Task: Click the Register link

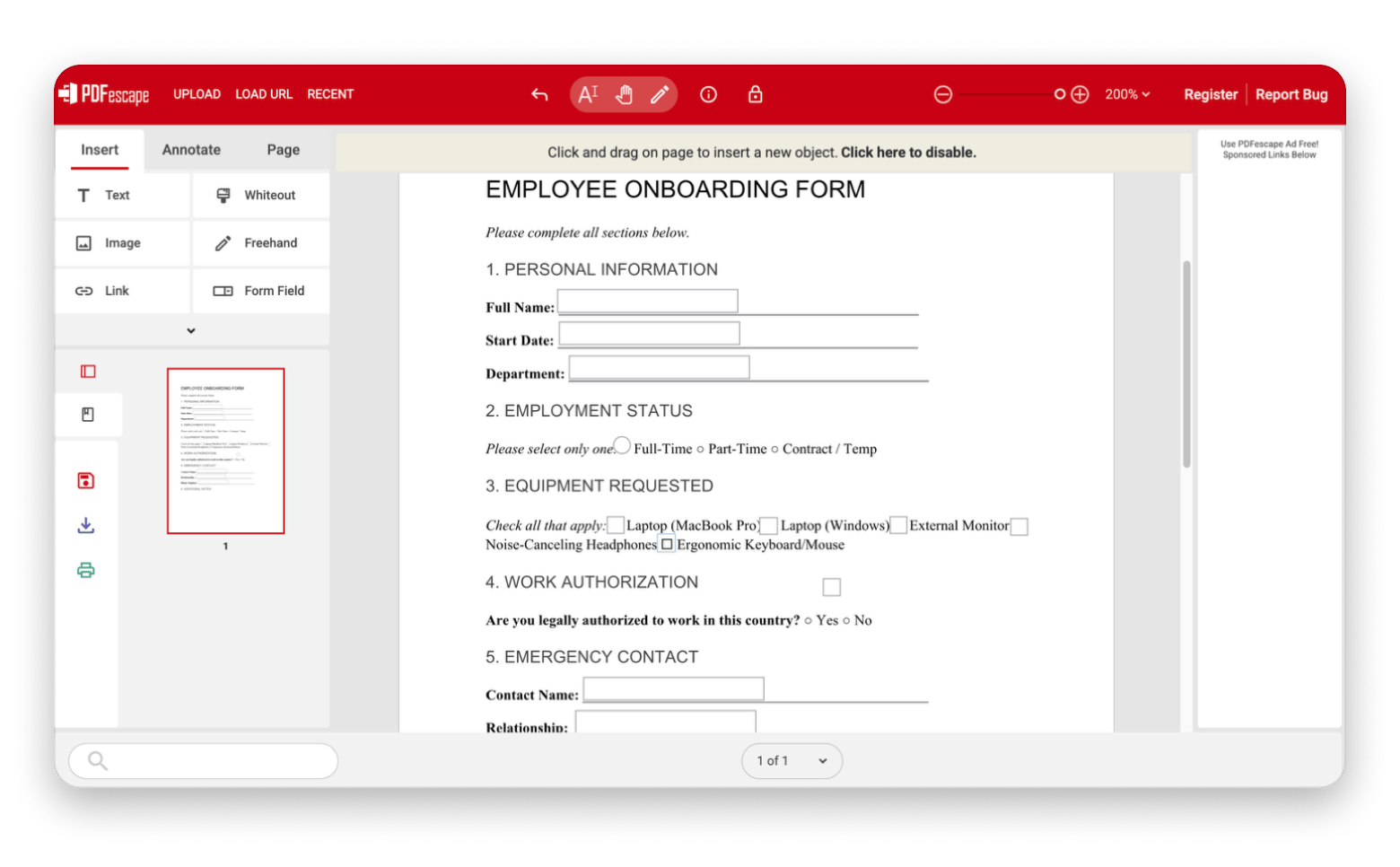Action: (x=1210, y=94)
